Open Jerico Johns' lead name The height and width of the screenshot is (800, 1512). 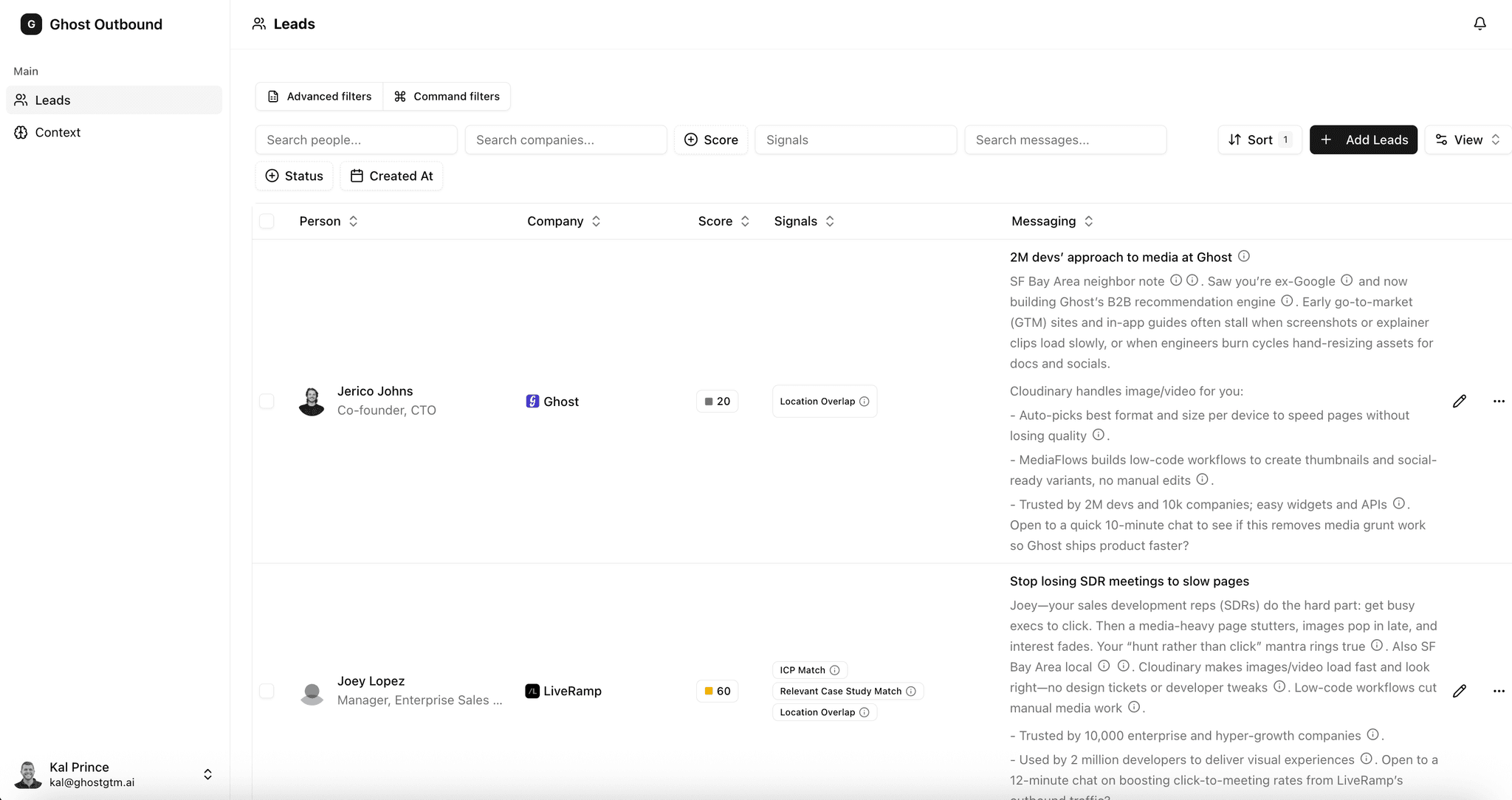click(375, 391)
